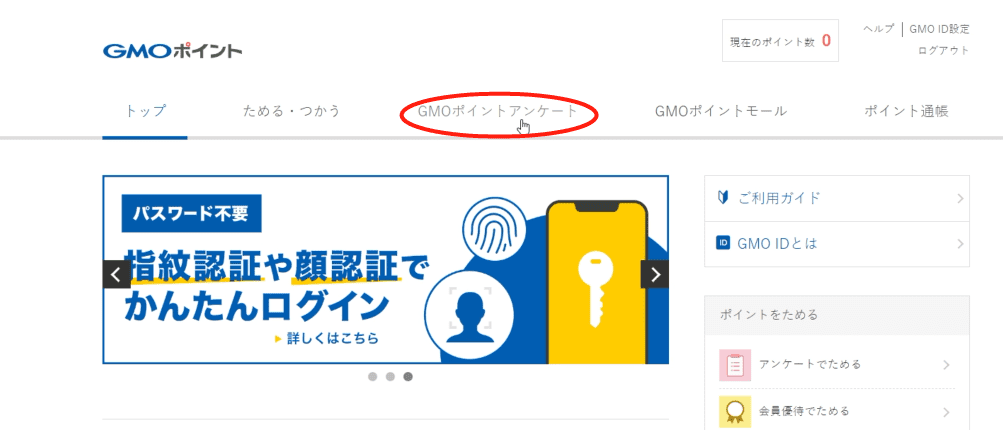Click the pink survey clipboard icon
Screen dimensions: 1003x430
click(735, 365)
